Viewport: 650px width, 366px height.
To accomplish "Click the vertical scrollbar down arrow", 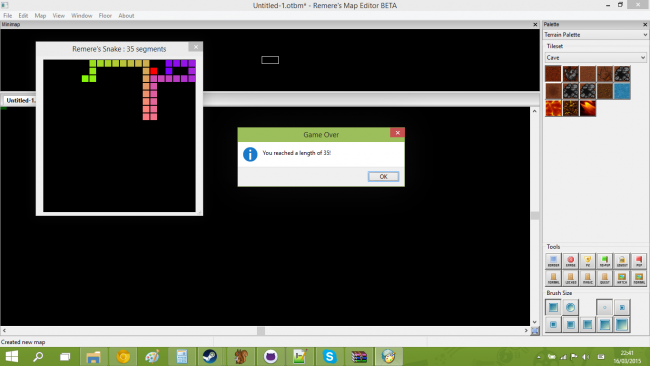I will pyautogui.click(x=535, y=322).
